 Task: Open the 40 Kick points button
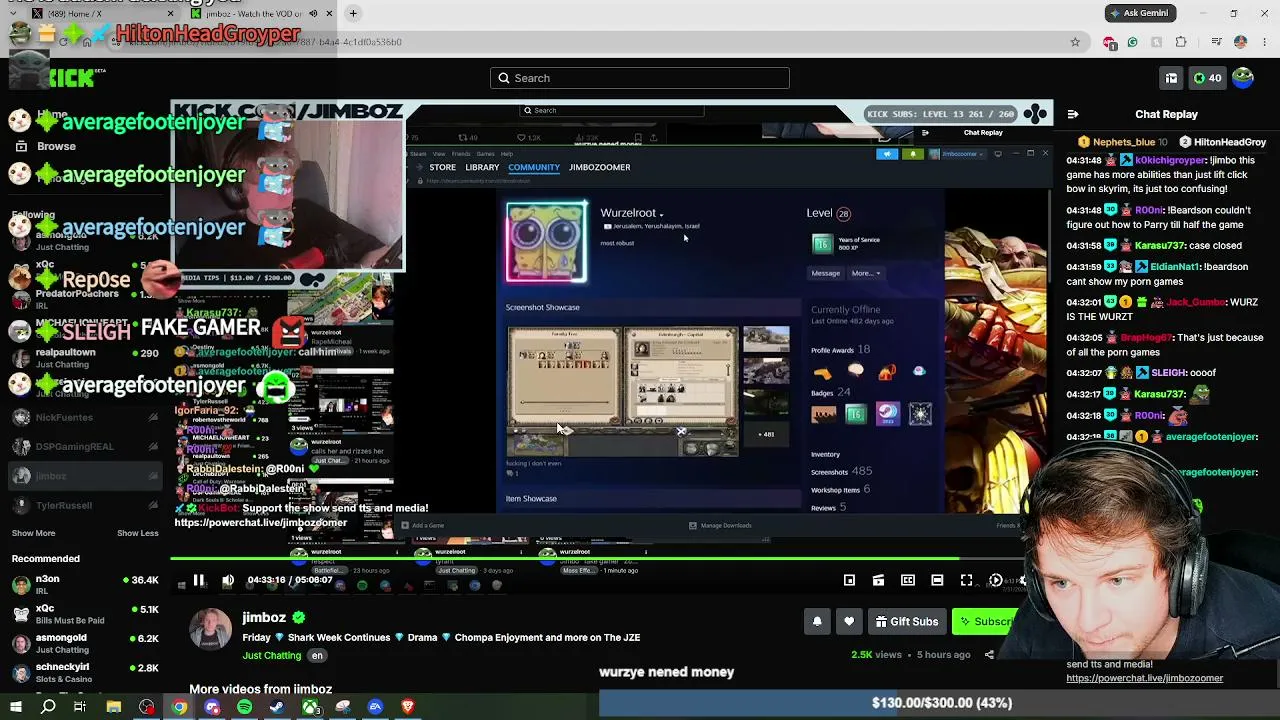pos(1207,78)
